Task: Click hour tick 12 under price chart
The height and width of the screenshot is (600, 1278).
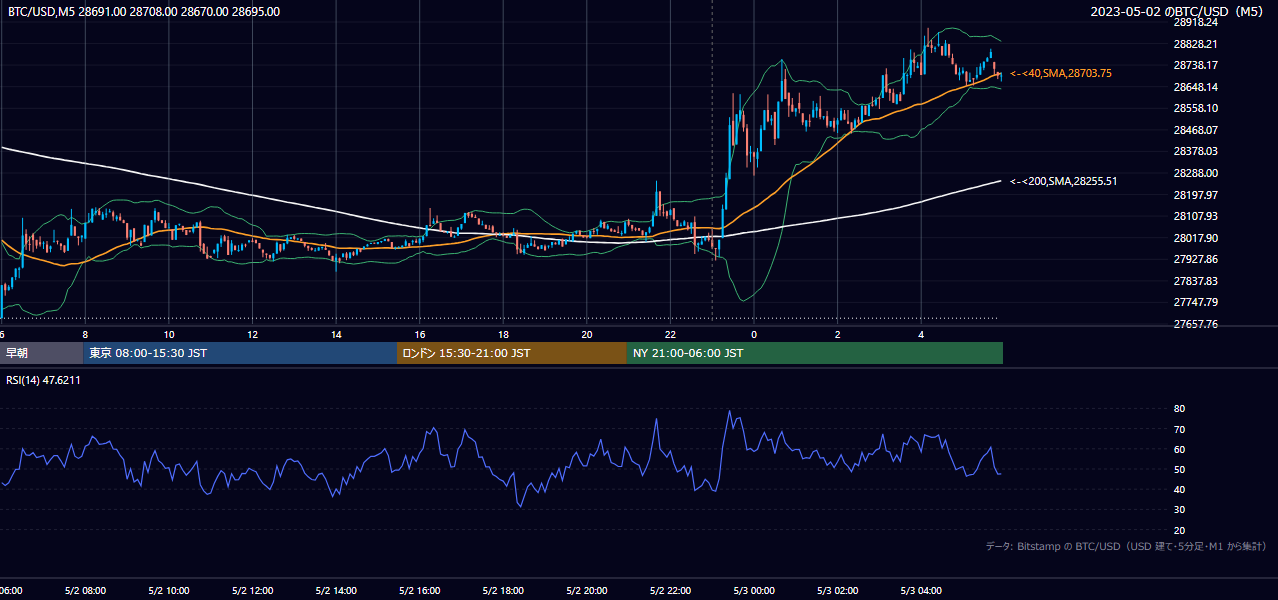Action: coord(253,334)
